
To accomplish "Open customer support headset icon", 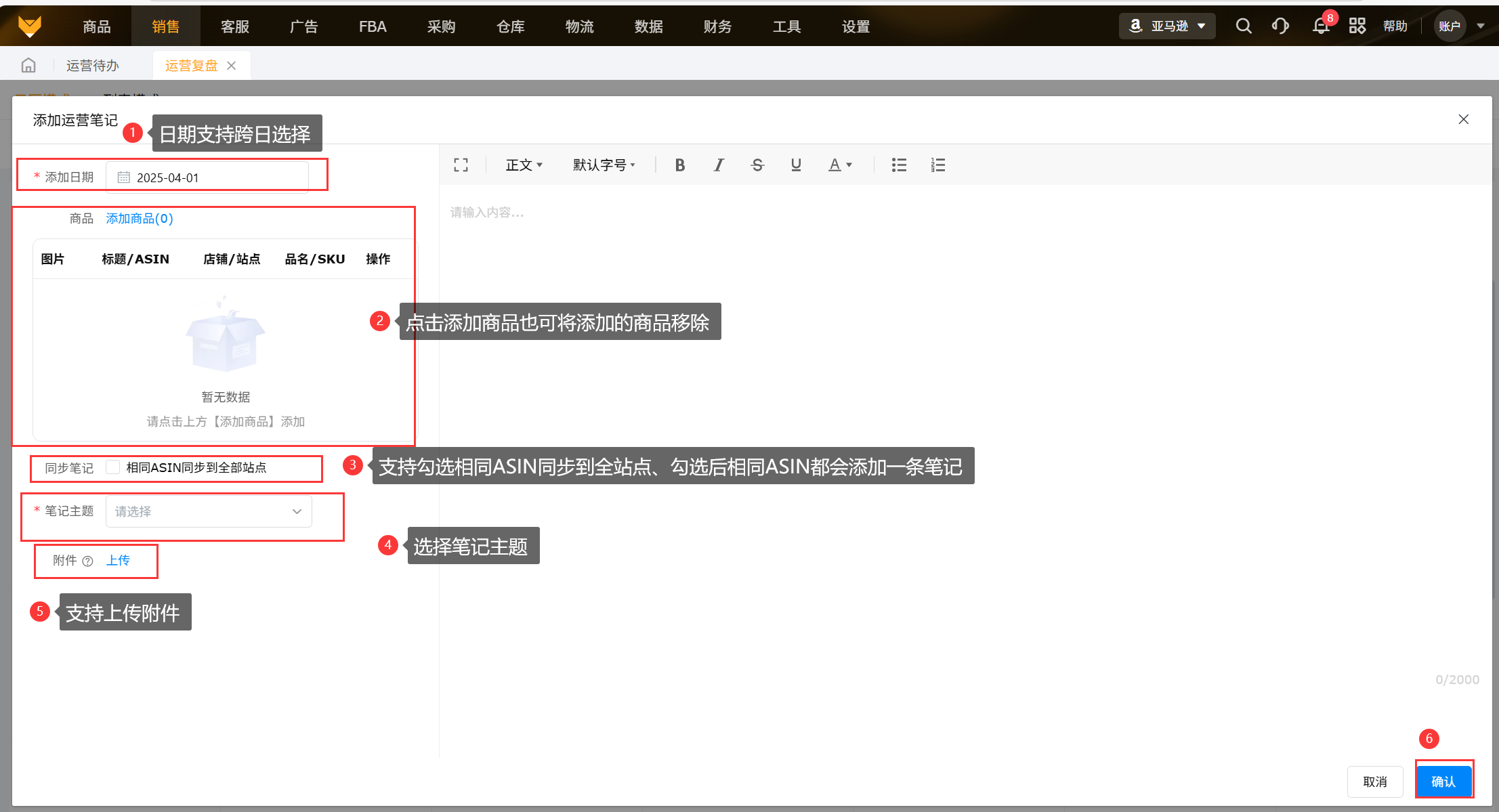I will [x=1280, y=26].
